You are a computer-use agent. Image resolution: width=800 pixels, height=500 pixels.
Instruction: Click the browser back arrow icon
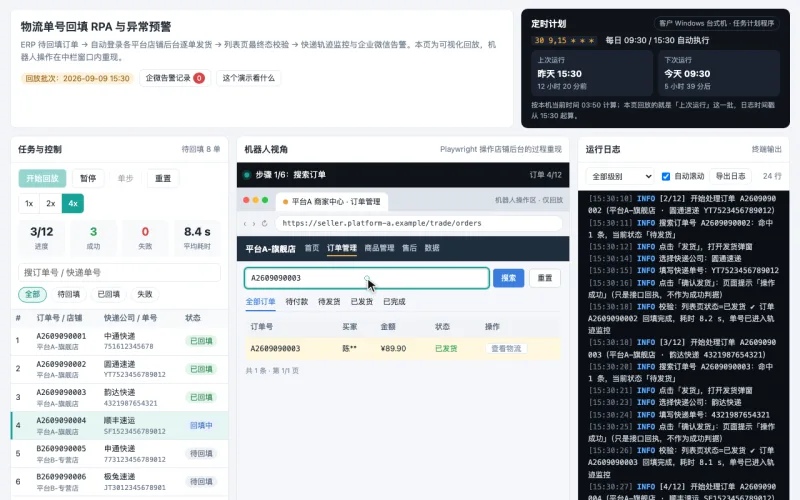click(245, 223)
